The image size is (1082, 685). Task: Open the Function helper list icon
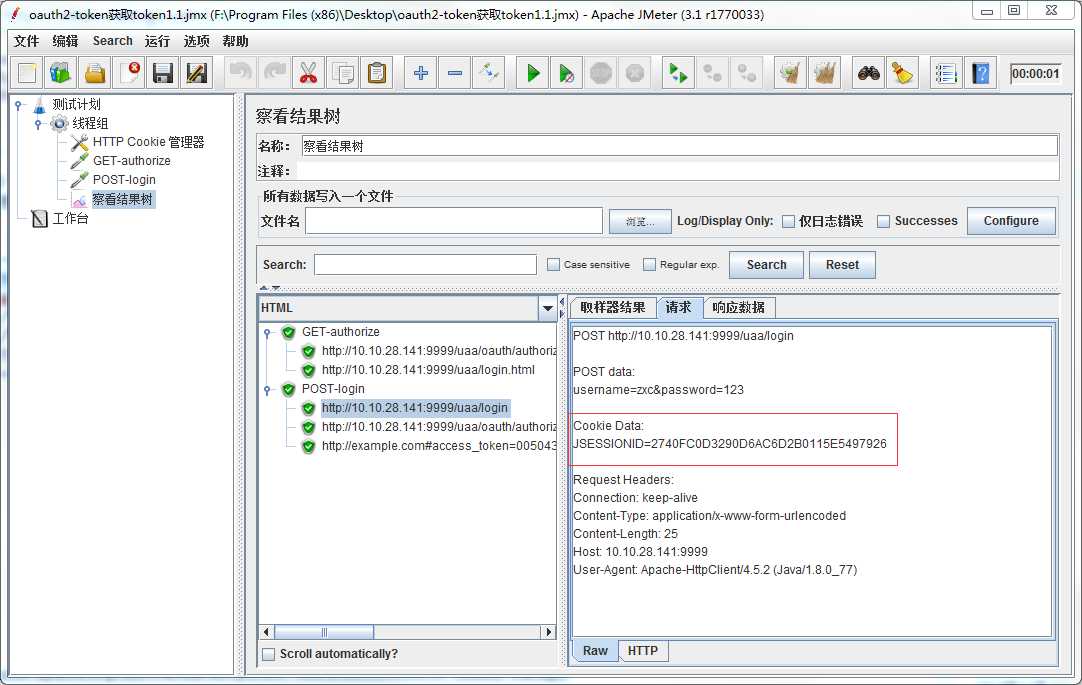pos(946,72)
